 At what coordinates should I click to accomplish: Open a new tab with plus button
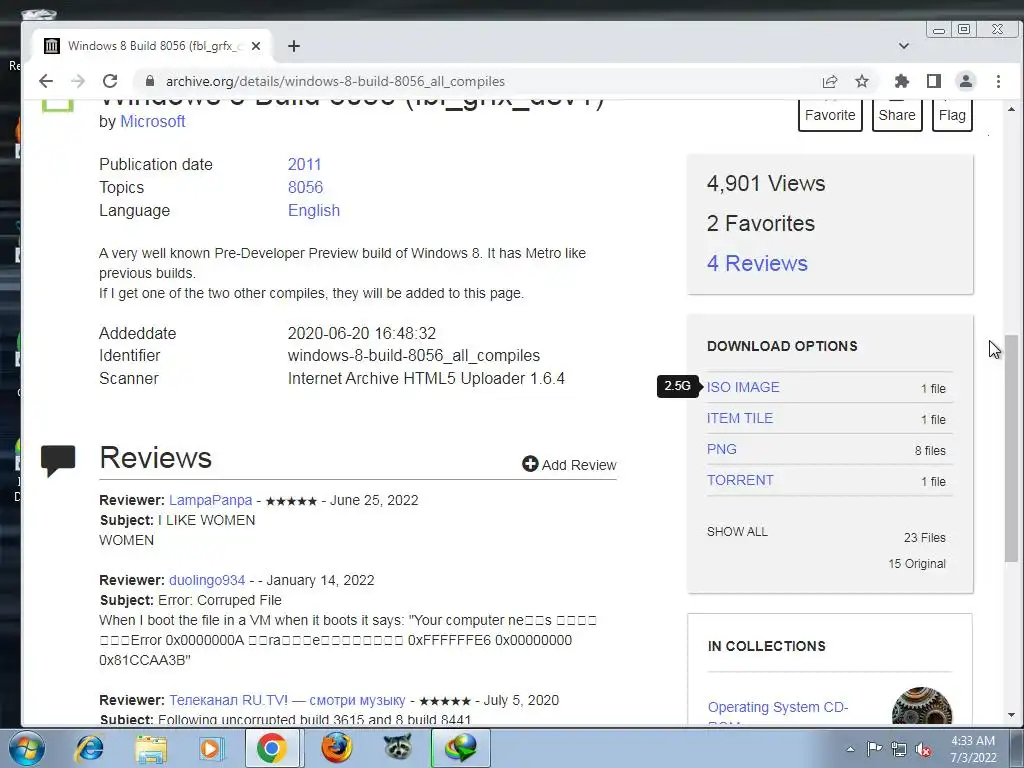pyautogui.click(x=294, y=46)
